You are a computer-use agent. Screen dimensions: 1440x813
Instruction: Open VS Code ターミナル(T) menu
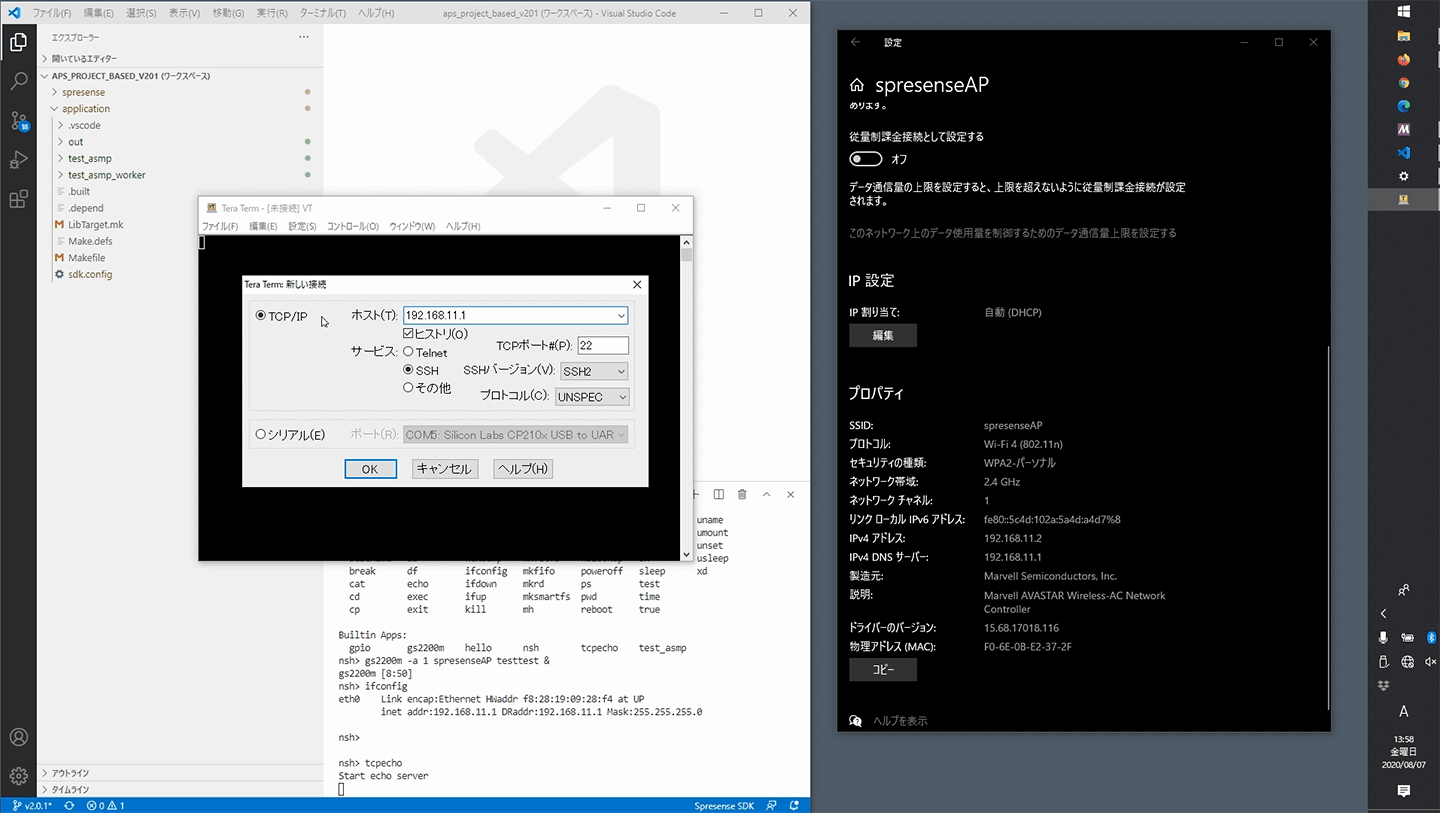point(322,13)
